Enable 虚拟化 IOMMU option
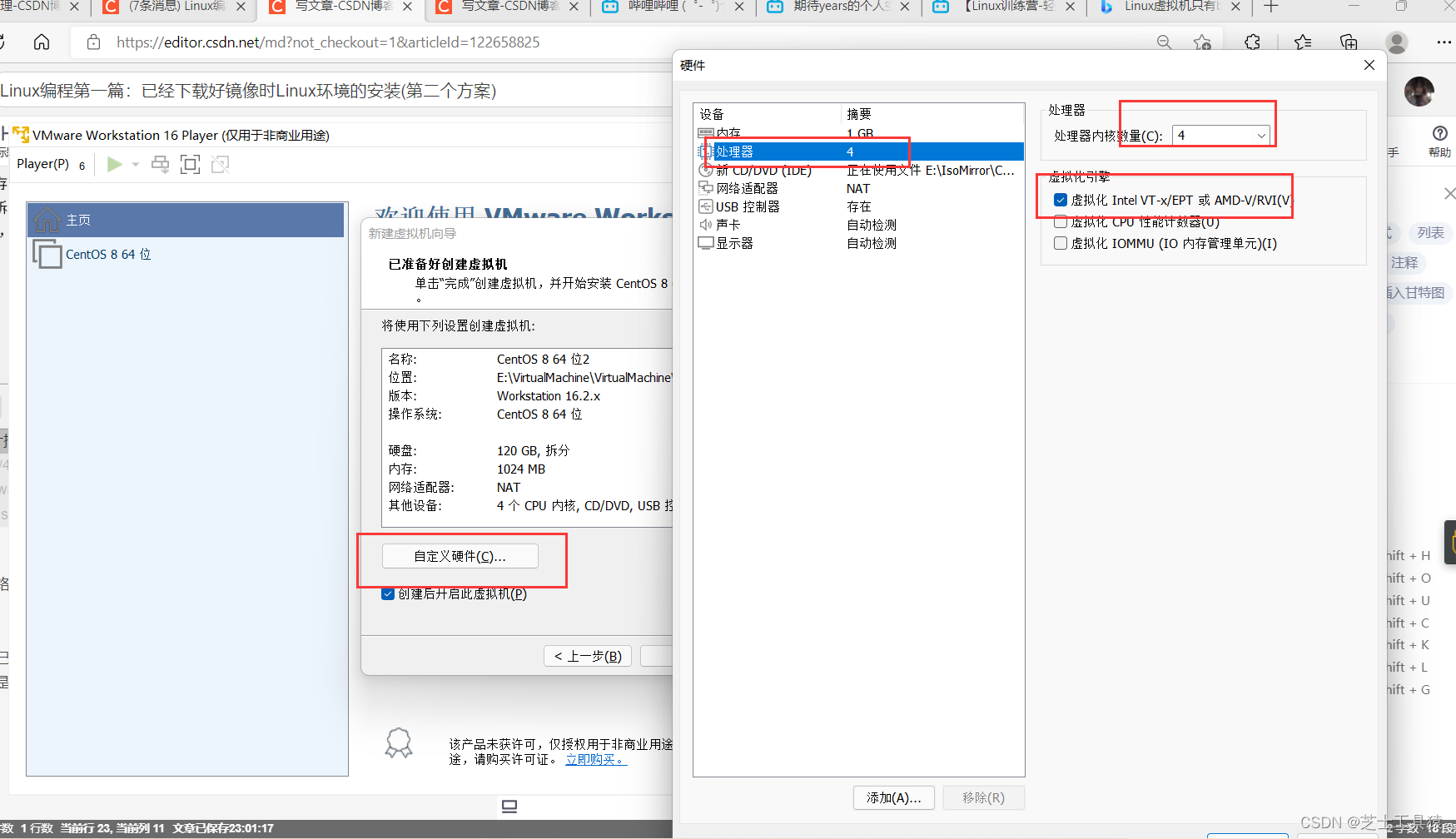Viewport: 1456px width, 839px height. pyautogui.click(x=1061, y=243)
